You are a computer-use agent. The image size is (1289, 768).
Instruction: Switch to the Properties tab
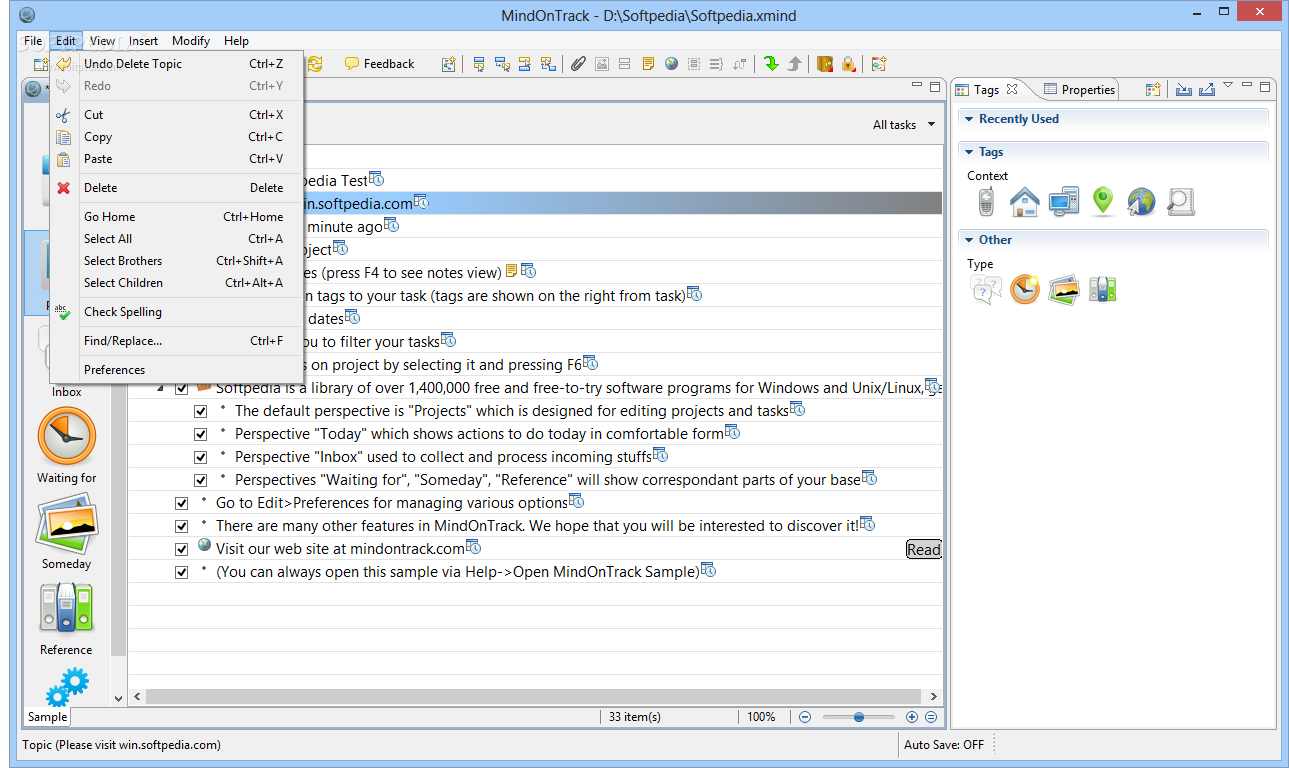click(x=1079, y=89)
